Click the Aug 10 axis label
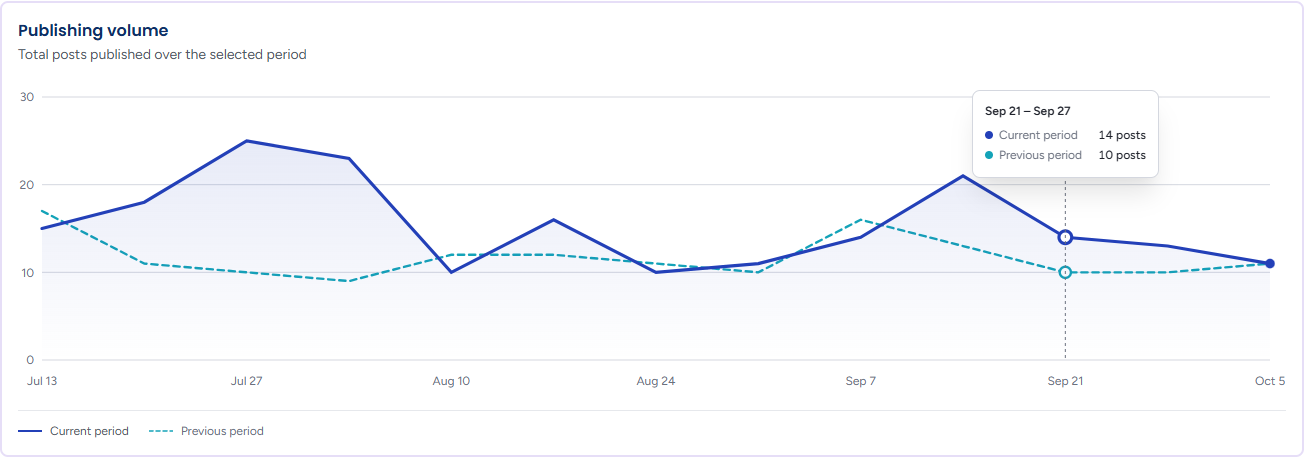 [451, 381]
